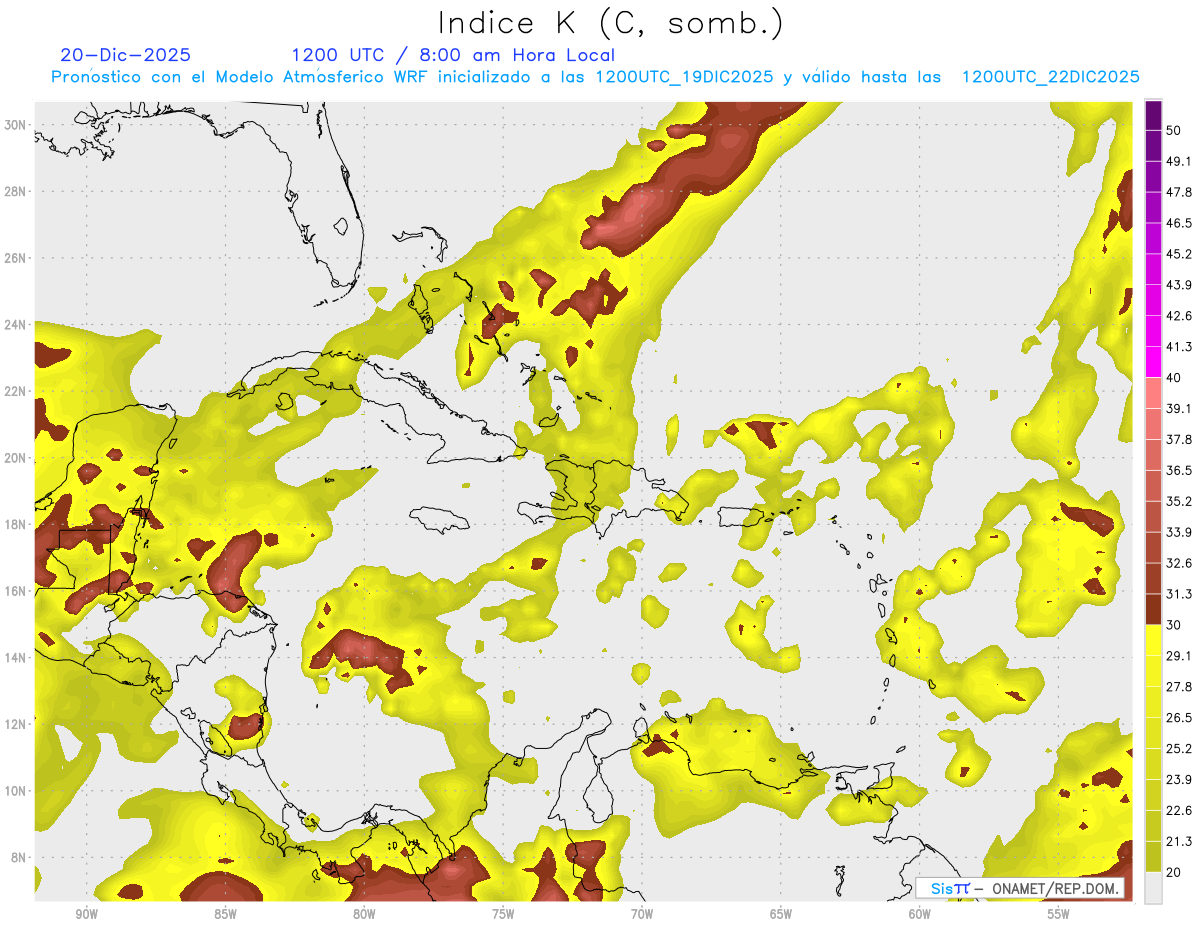The width and height of the screenshot is (1200, 927).
Task: Select the date text "20-Dic-2025"
Action: coord(126,55)
